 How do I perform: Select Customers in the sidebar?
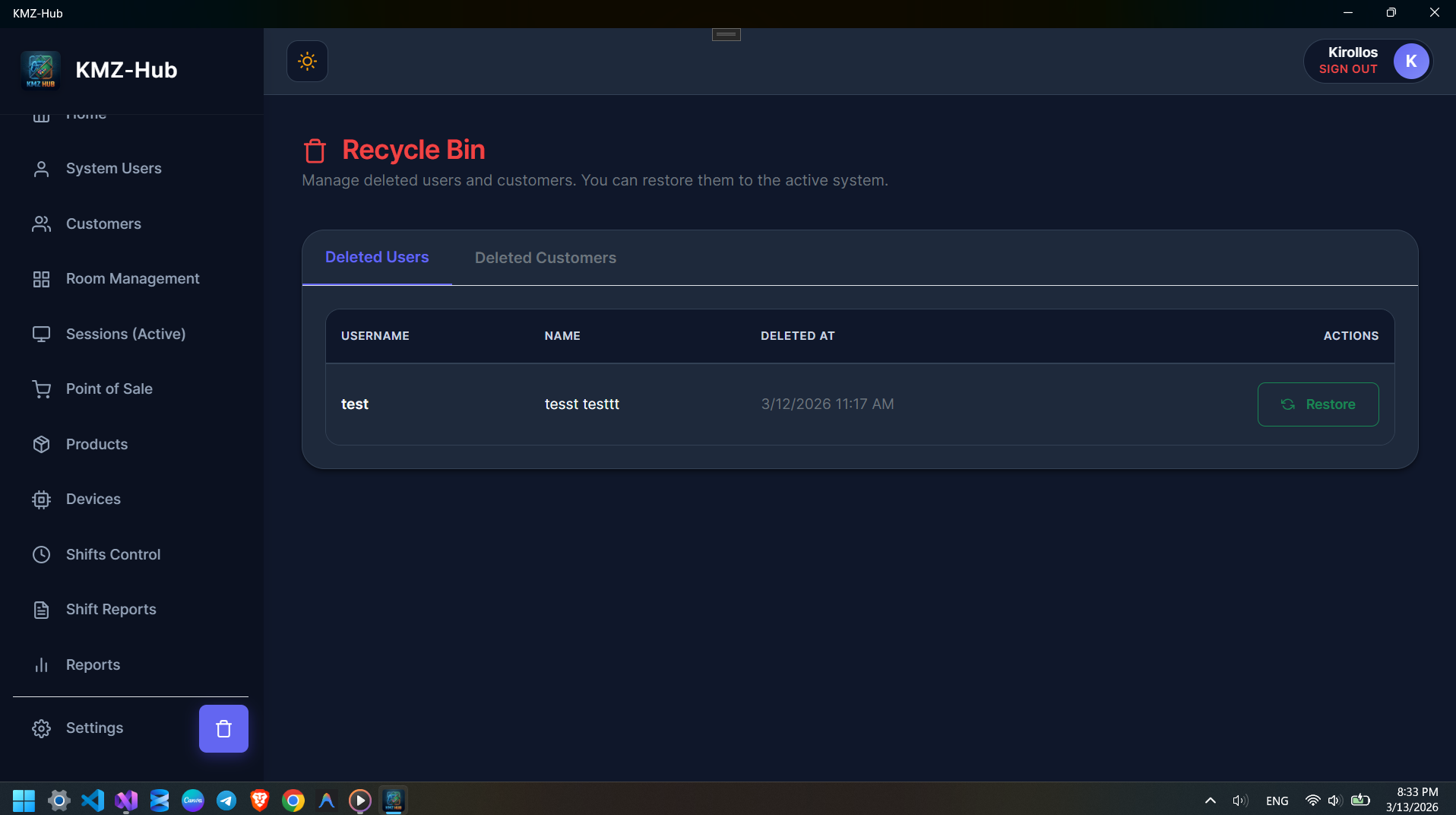point(103,224)
